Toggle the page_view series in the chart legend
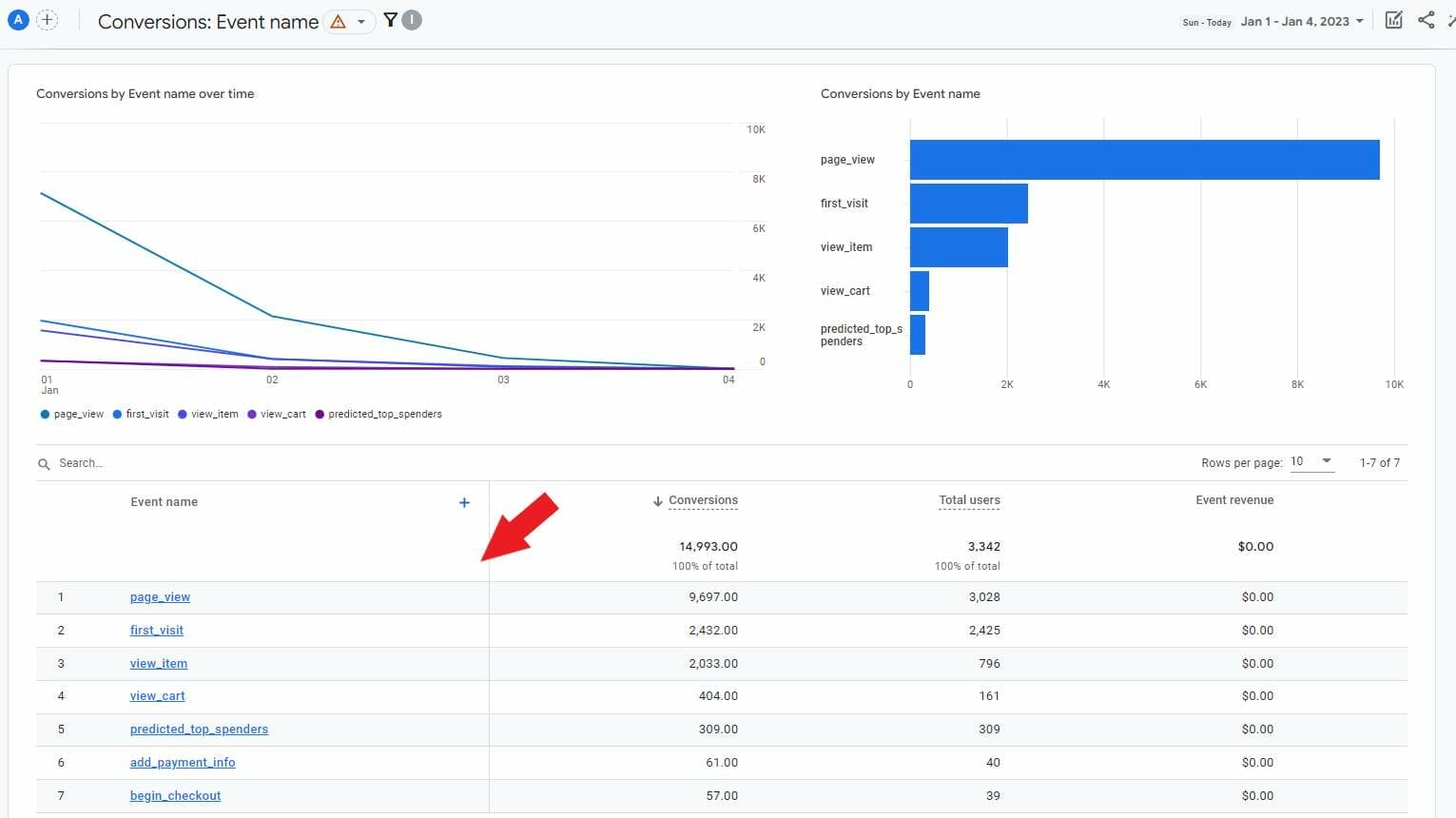The height and width of the screenshot is (818, 1456). click(x=71, y=414)
